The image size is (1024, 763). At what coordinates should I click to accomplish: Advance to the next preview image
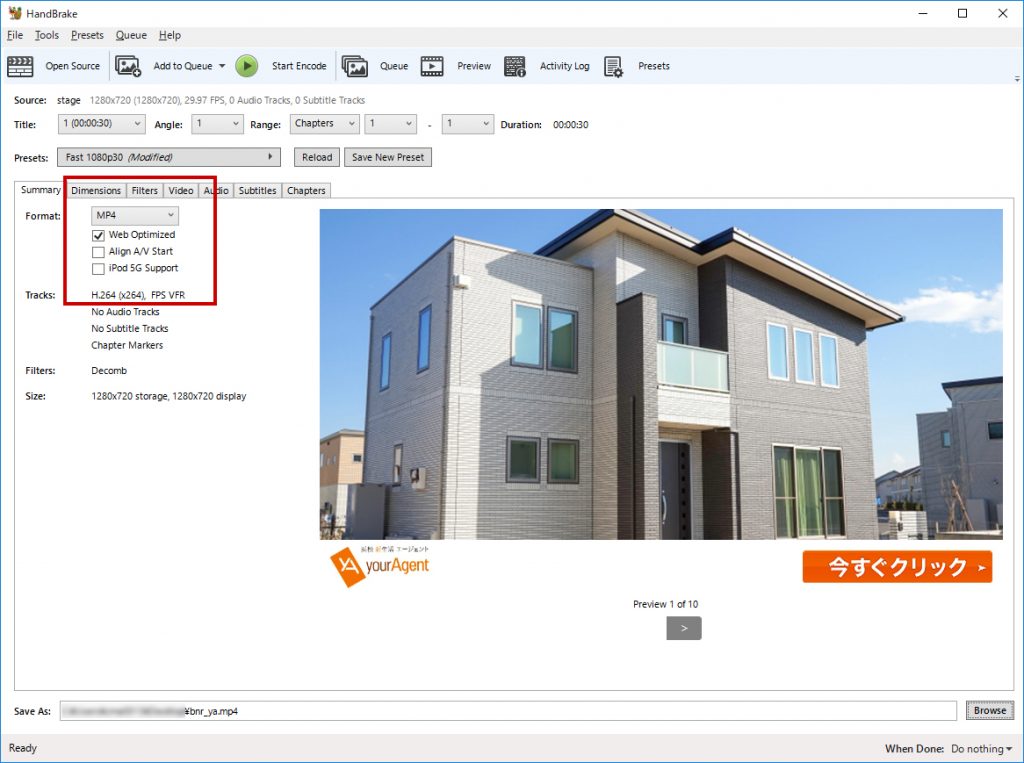point(684,628)
